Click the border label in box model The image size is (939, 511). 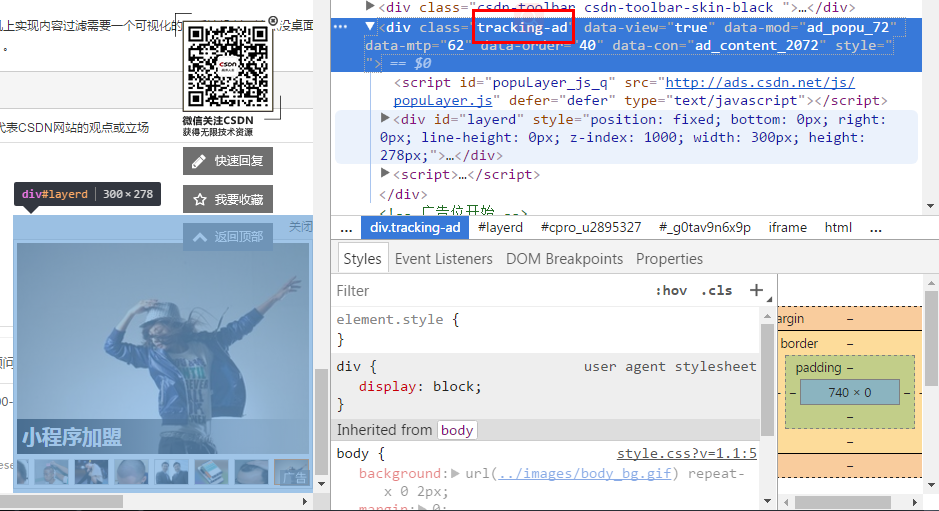(799, 343)
